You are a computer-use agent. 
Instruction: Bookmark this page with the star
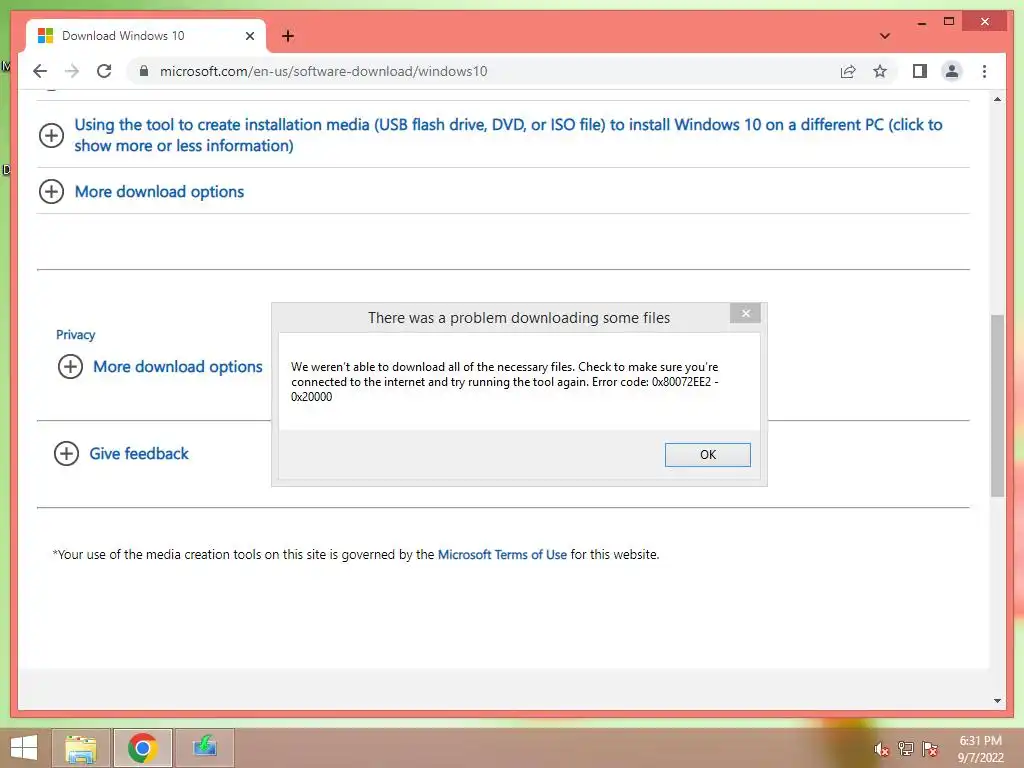pos(880,71)
